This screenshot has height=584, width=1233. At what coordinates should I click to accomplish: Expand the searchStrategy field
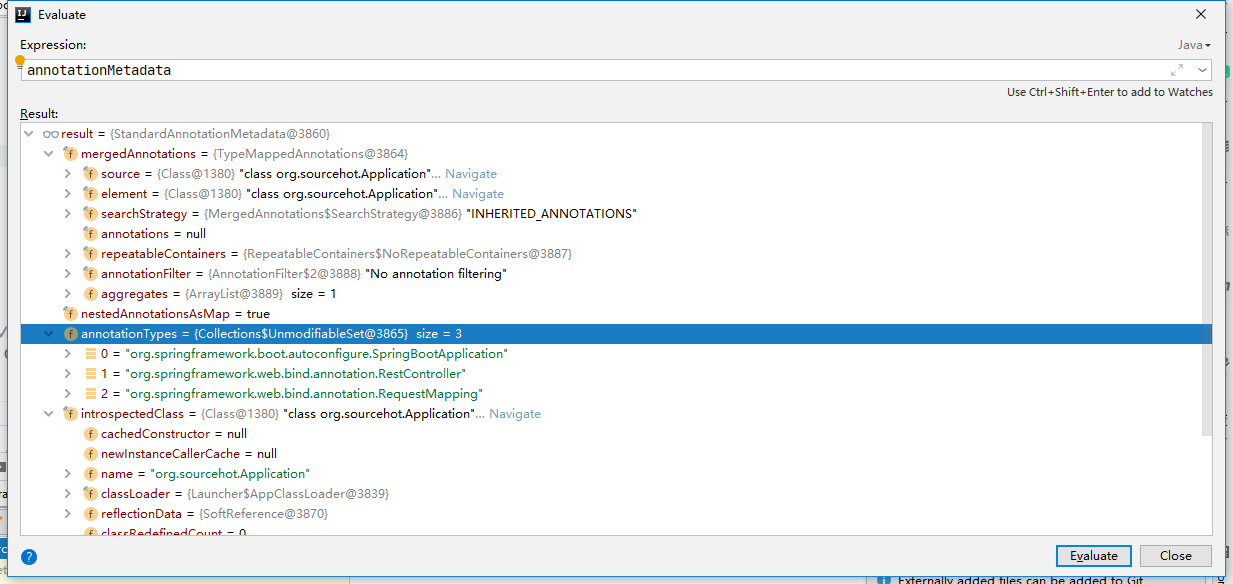pos(68,214)
